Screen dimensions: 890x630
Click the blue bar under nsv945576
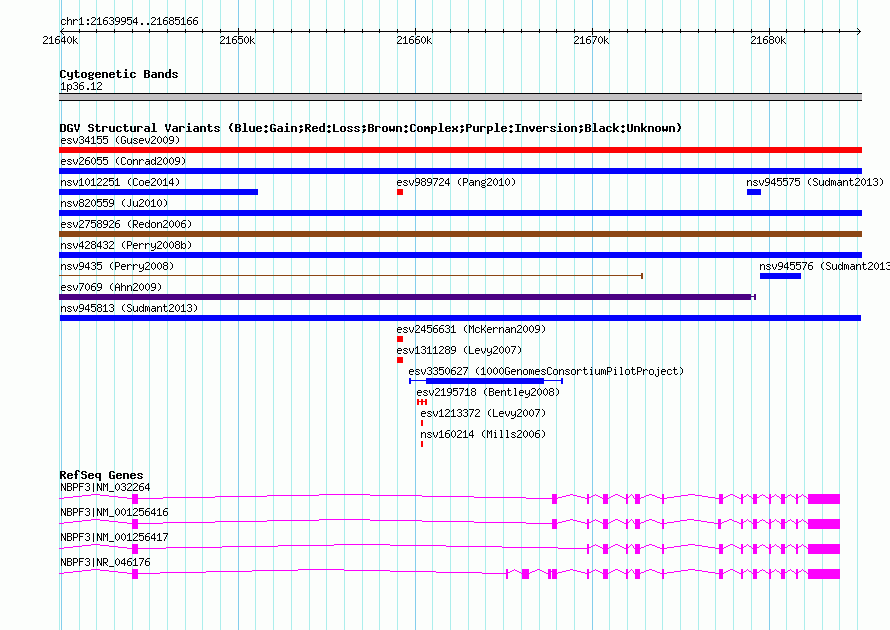coord(780,276)
